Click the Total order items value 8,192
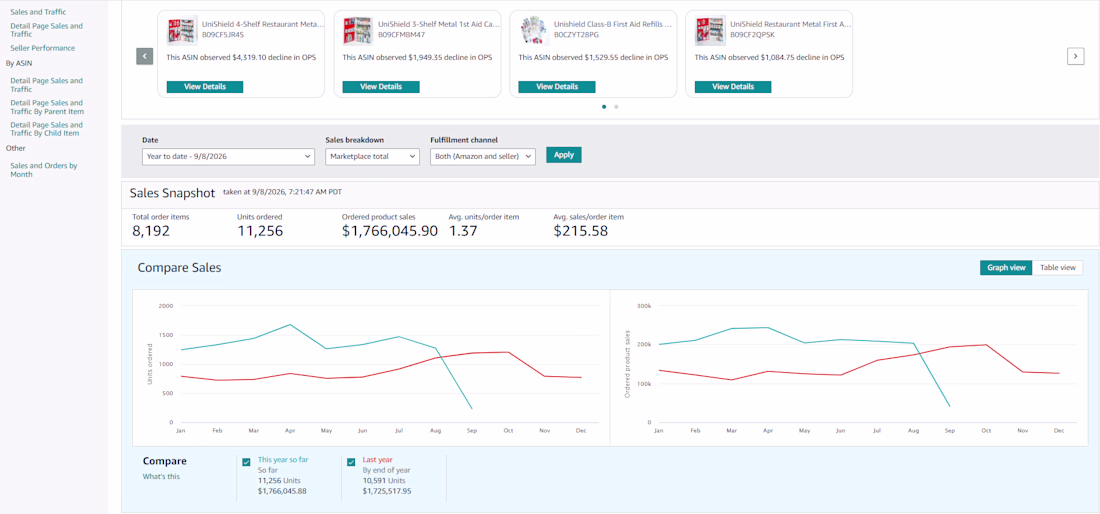The image size is (1100, 514). click(151, 231)
